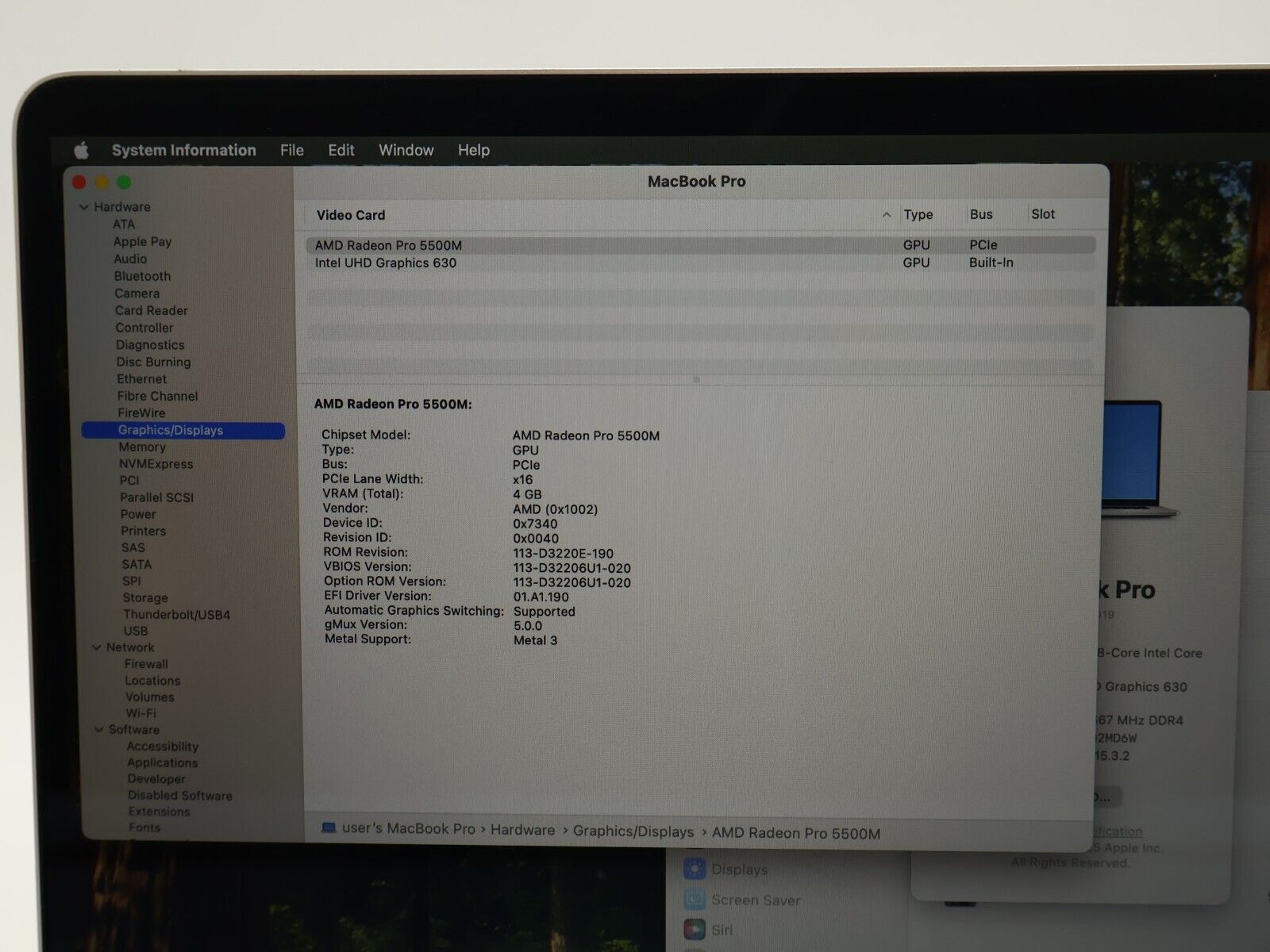Select Apple Pay in the sidebar
Viewport: 1270px width, 952px height.
click(142, 242)
